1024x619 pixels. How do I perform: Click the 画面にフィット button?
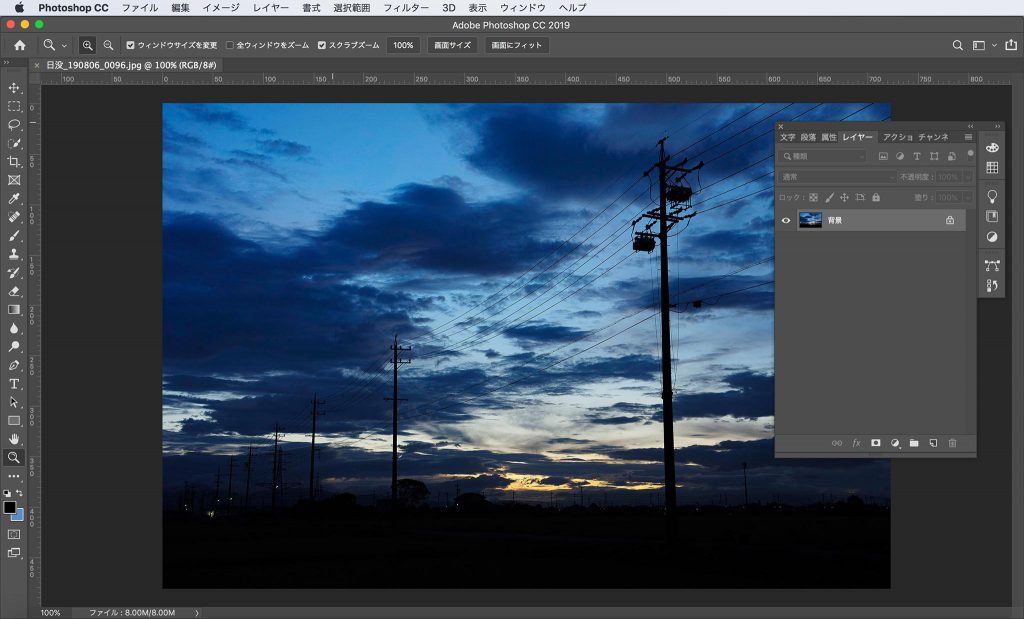(x=517, y=45)
